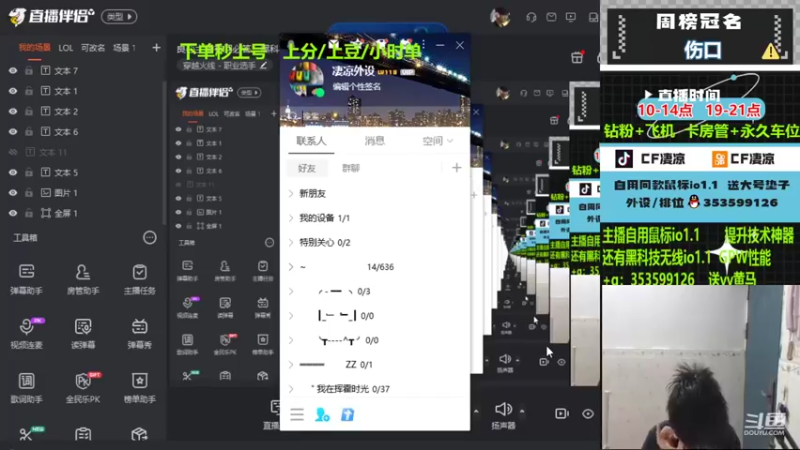Expand the 我在挥霍时光 0/37 group
This screenshot has width=800, height=450.
291,389
